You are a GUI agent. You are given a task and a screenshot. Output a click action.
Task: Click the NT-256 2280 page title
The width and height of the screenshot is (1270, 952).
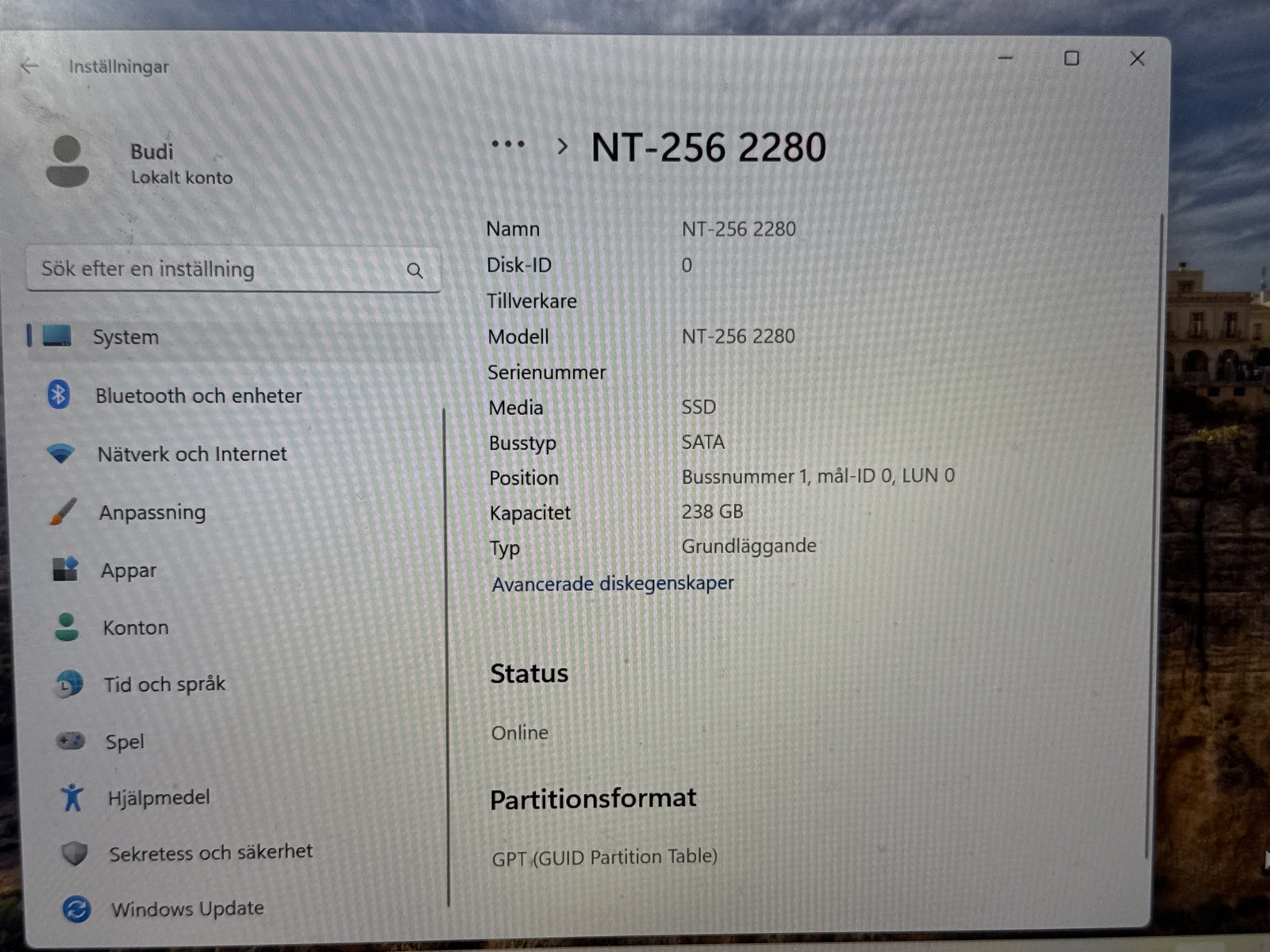click(x=709, y=148)
